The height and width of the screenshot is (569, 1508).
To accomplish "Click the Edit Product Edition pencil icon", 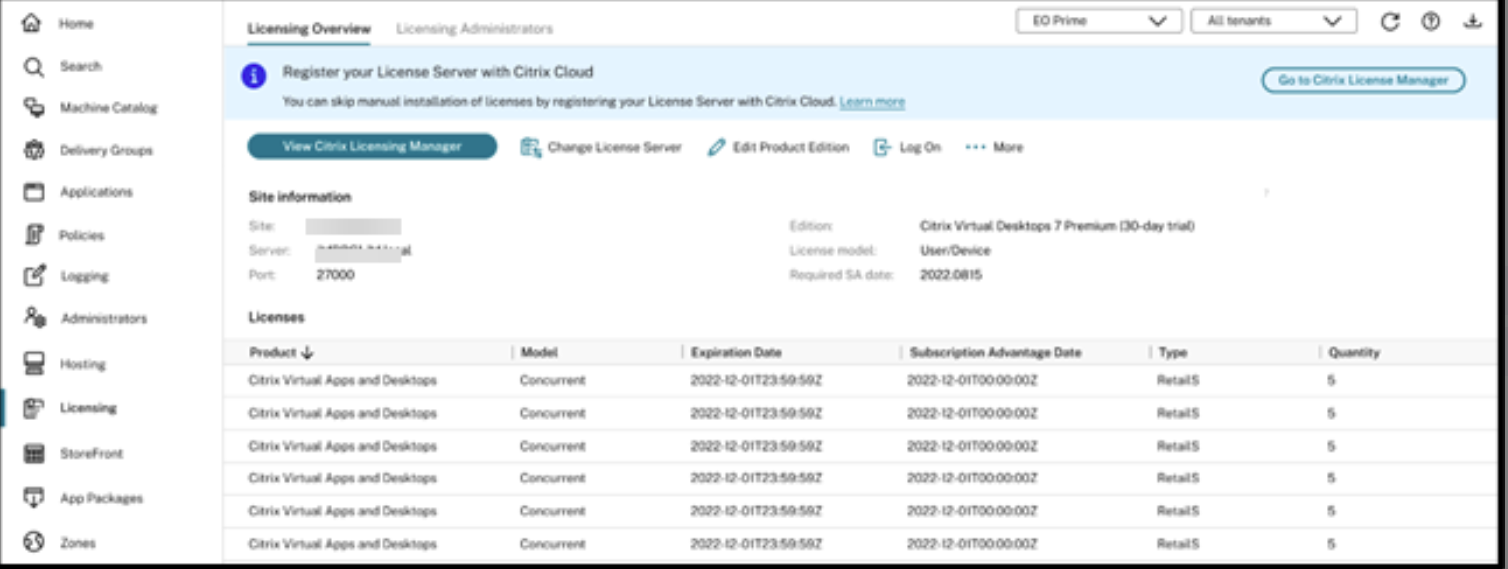I will [x=716, y=147].
